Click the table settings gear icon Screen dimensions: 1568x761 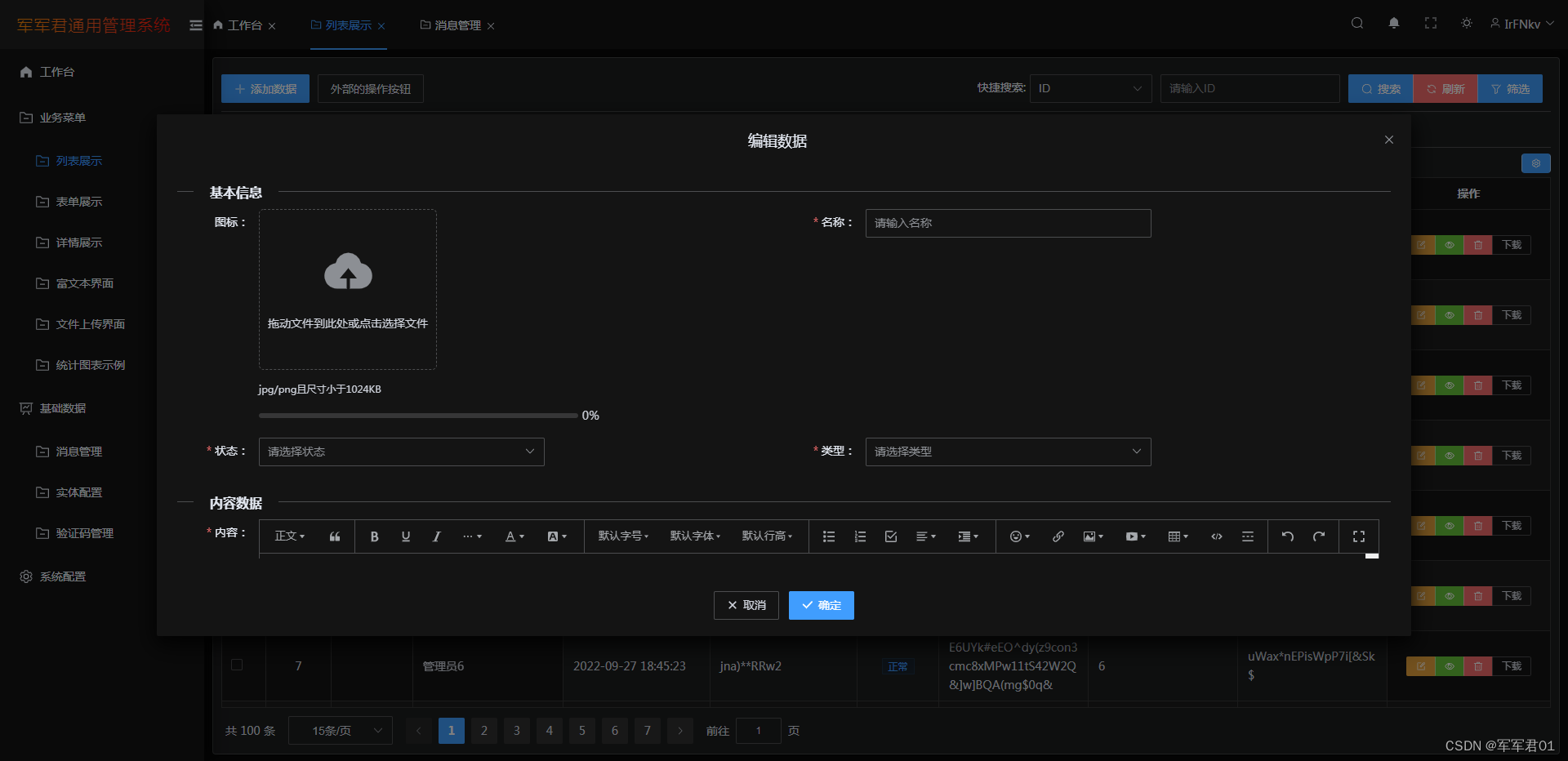pos(1536,163)
